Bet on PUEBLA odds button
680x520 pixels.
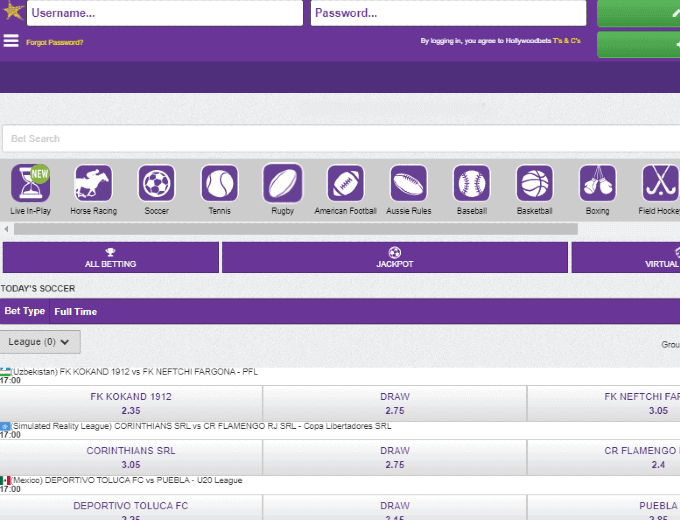[x=604, y=507]
